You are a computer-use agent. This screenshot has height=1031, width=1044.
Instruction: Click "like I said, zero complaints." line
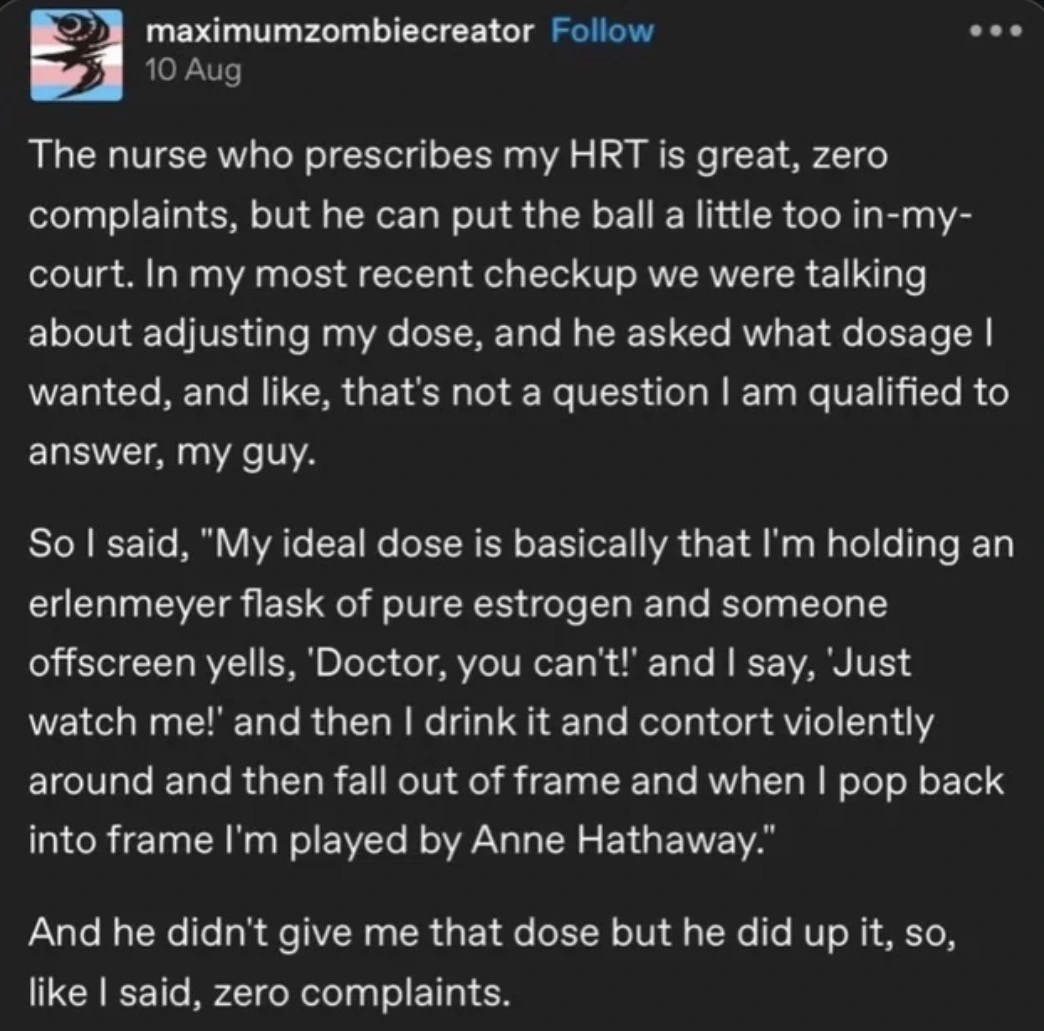[264, 991]
